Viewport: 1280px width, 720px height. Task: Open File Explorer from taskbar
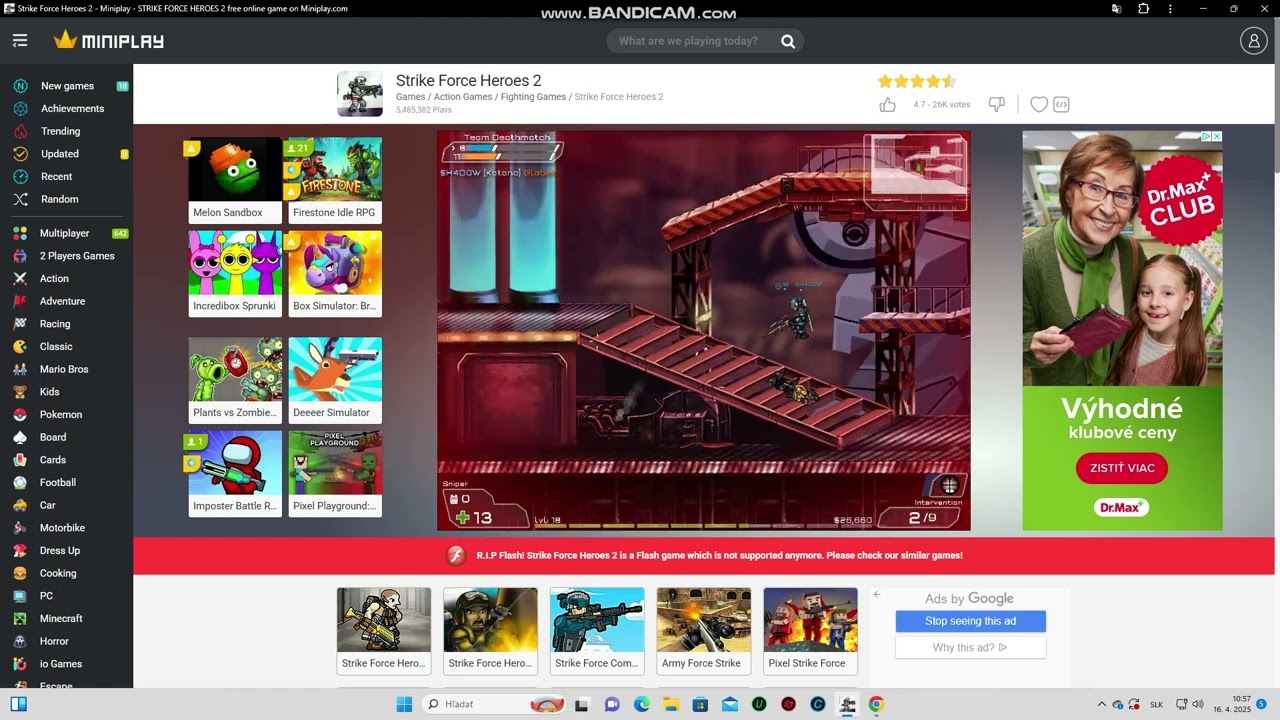click(x=671, y=704)
